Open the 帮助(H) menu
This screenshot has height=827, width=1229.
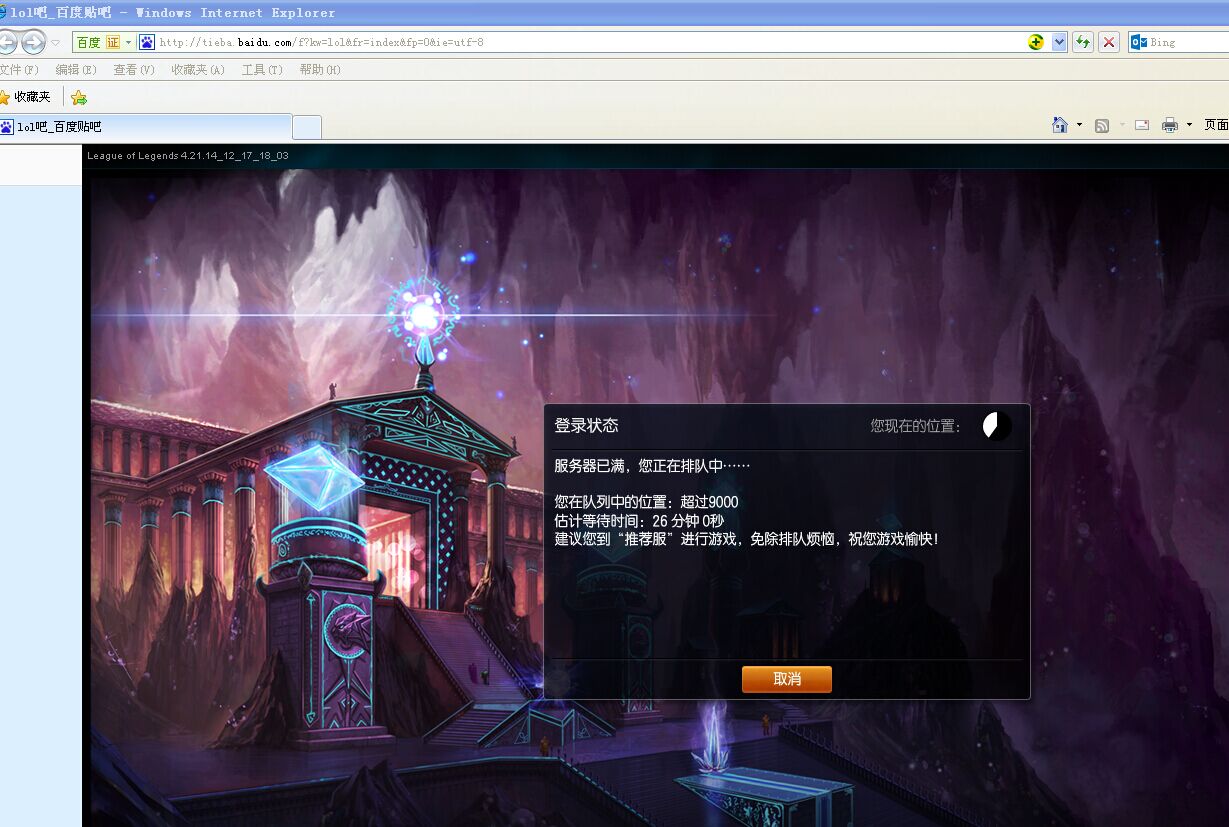pos(320,70)
